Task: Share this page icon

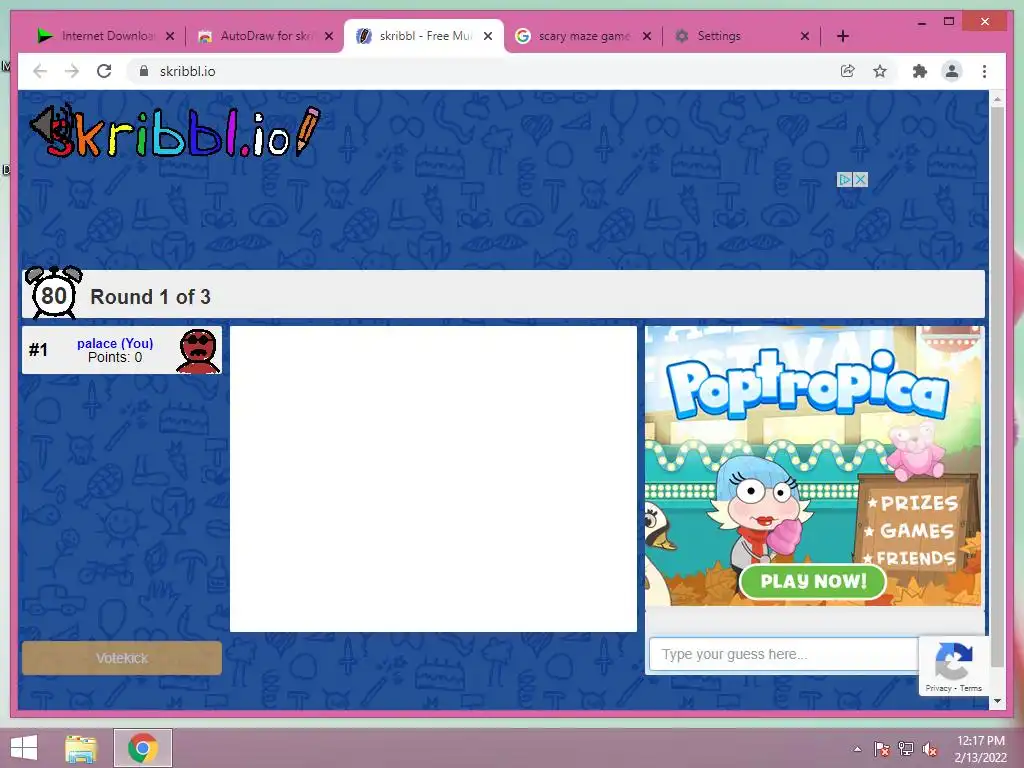Action: tap(848, 71)
